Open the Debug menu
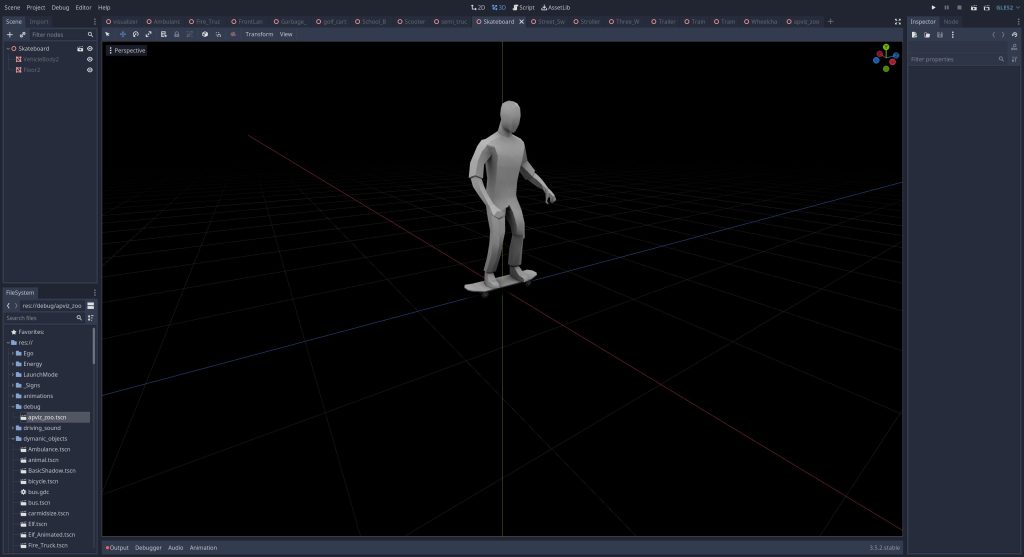 tap(60, 7)
